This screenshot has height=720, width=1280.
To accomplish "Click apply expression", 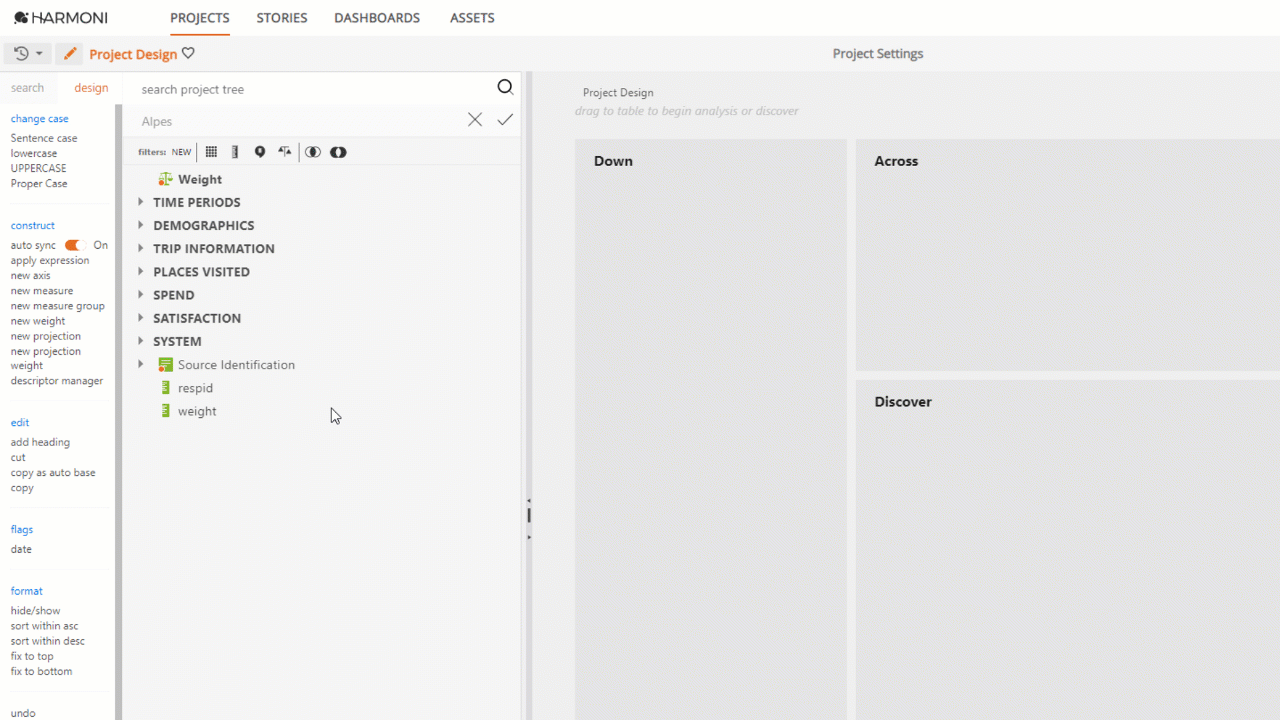I will point(50,260).
